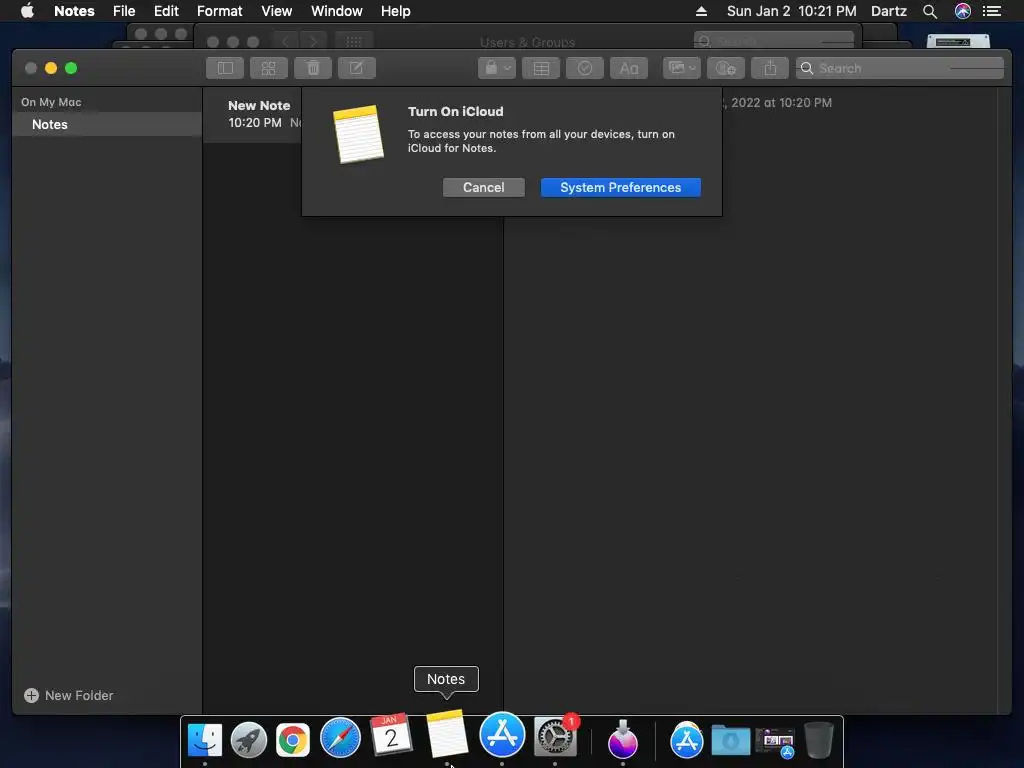Open the File menu

click(x=124, y=11)
